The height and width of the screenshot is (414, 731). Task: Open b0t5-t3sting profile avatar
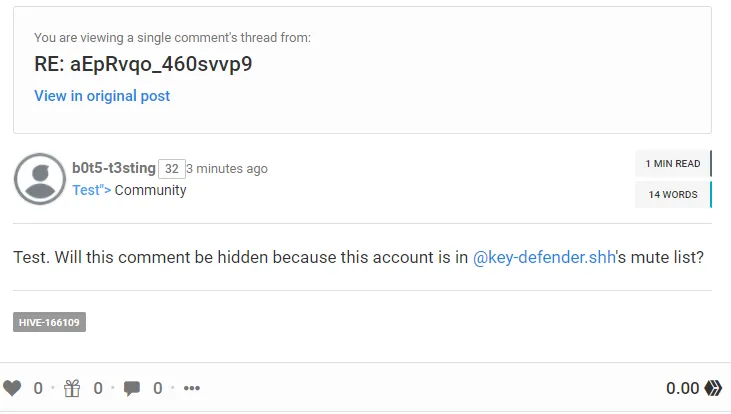click(x=40, y=179)
